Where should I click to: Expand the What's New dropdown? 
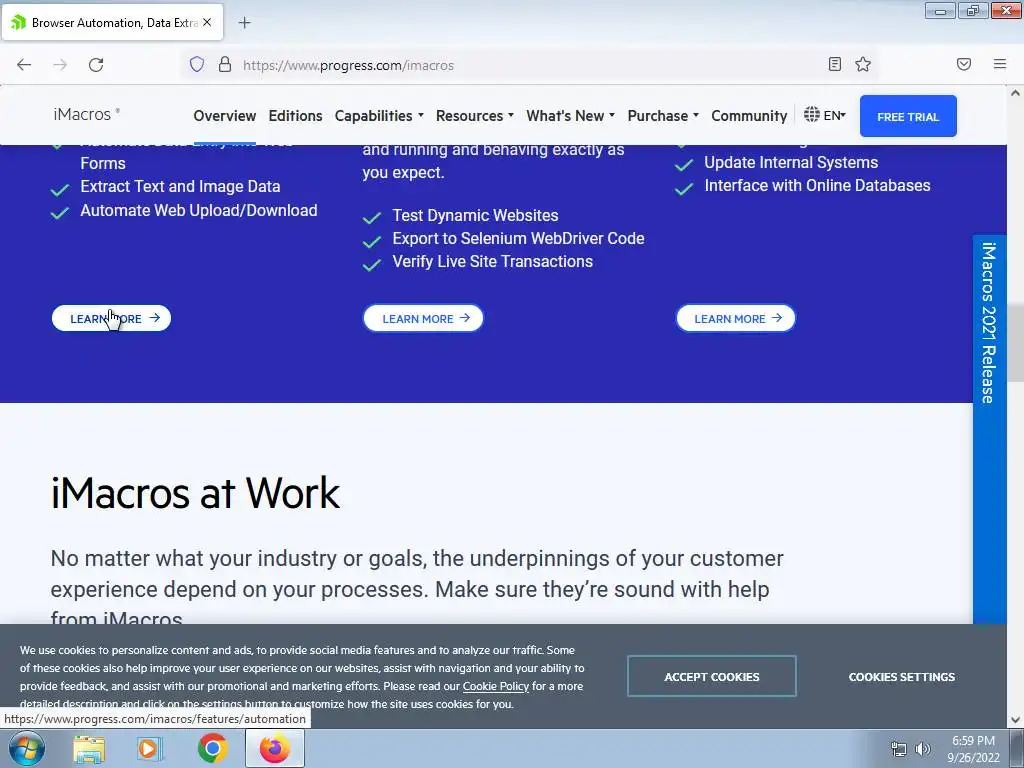(571, 116)
